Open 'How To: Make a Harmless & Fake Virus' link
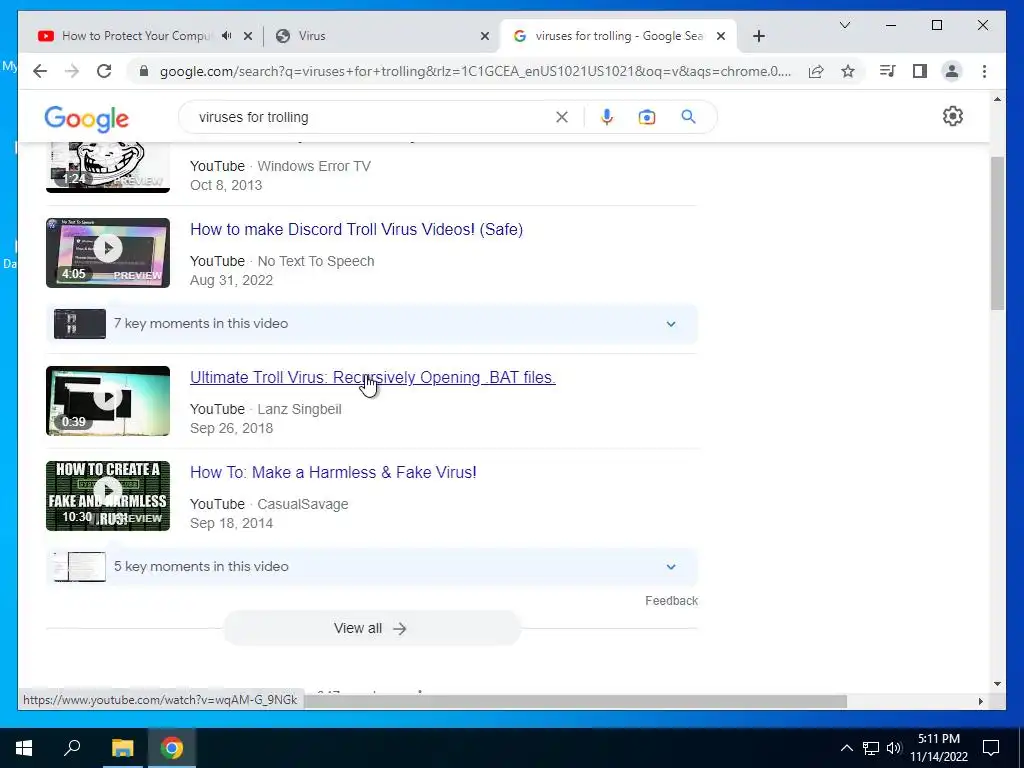Viewport: 1024px width, 768px height. (333, 472)
